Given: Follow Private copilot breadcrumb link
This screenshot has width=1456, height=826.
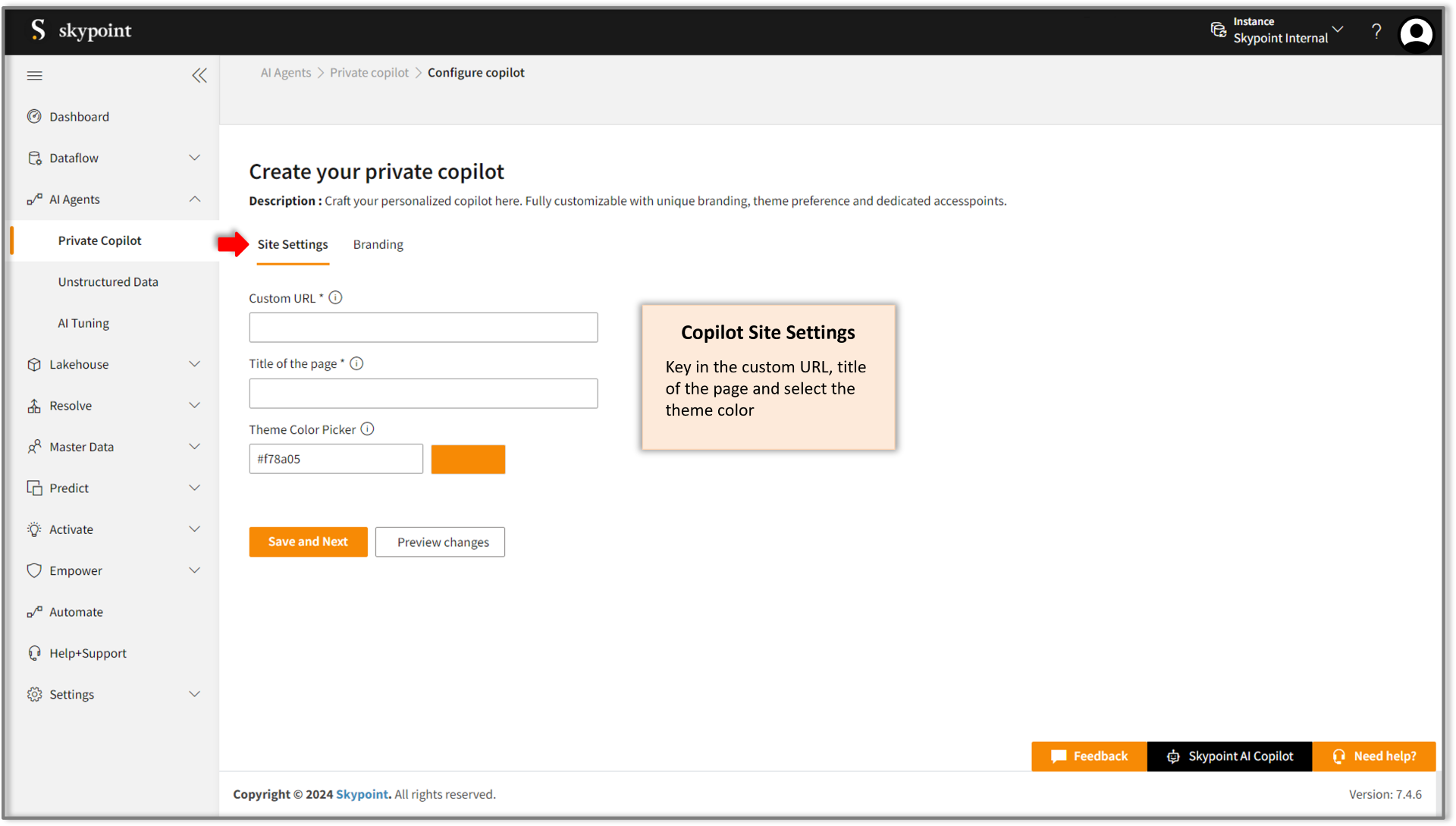Looking at the screenshot, I should point(369,72).
